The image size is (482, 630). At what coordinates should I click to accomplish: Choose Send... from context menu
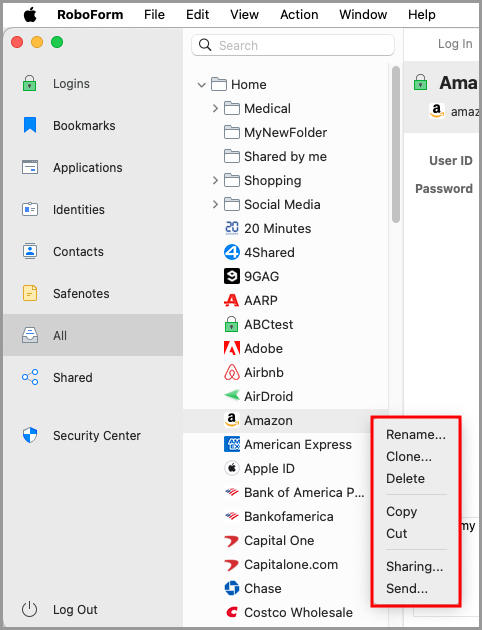[407, 589]
